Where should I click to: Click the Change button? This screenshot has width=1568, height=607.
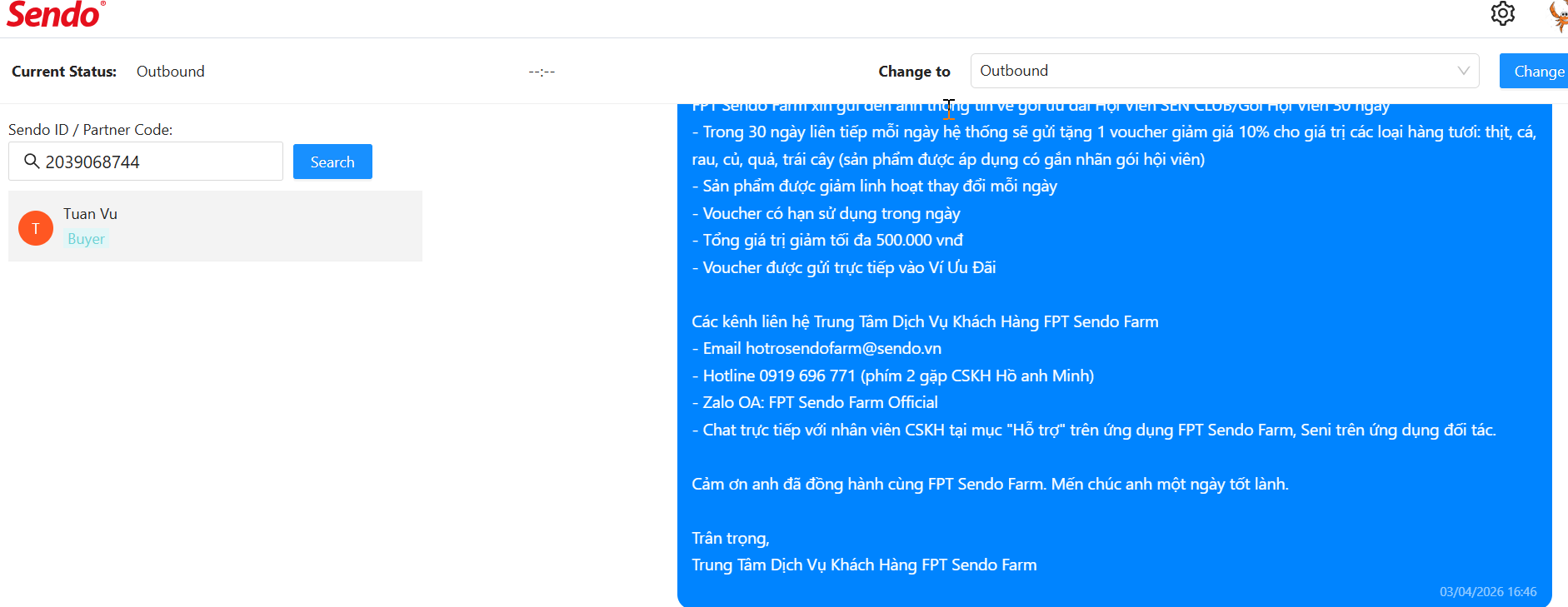(x=1535, y=71)
